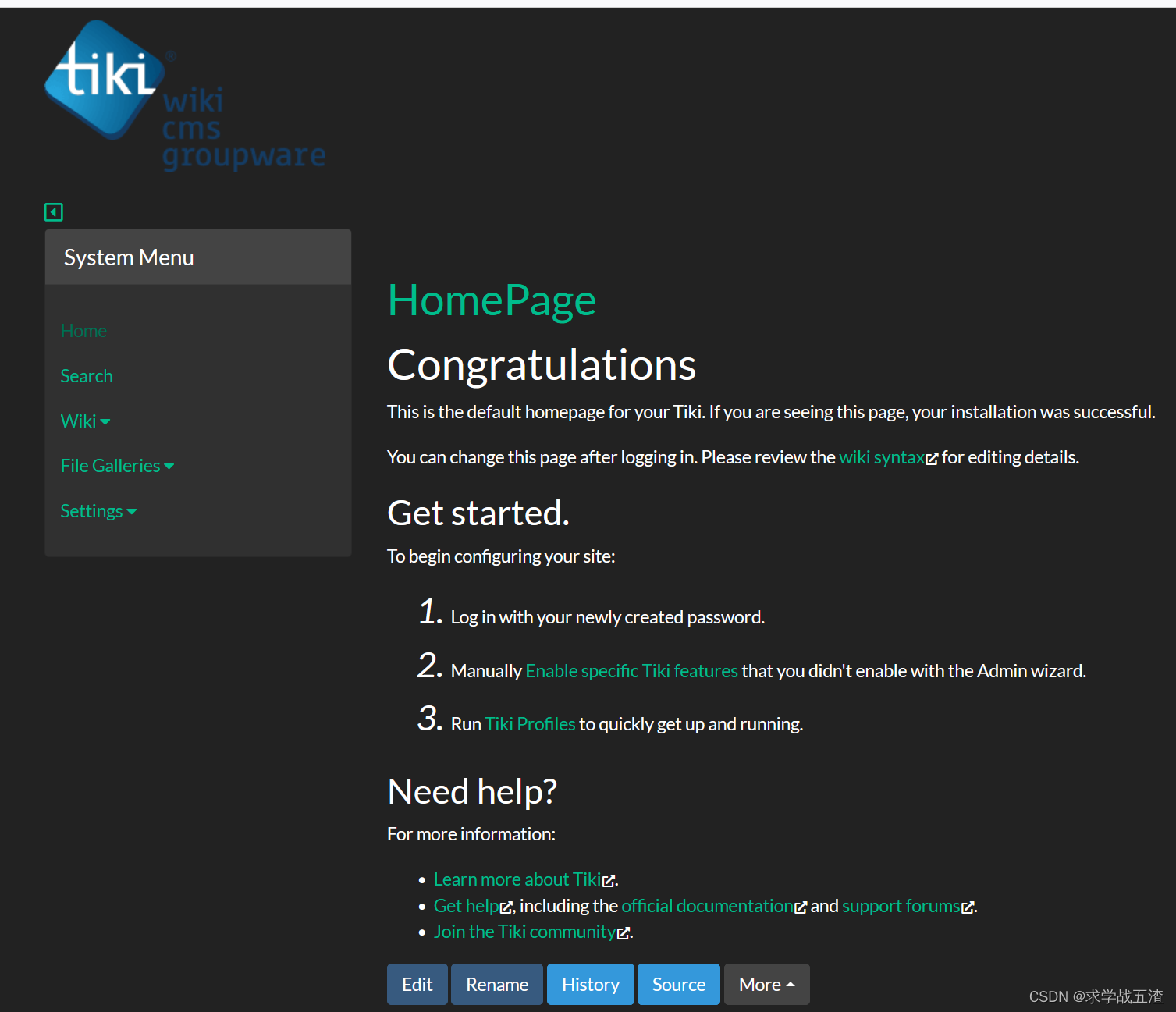
Task: Click the 'To begin configuring your site:' text
Action: 501,556
